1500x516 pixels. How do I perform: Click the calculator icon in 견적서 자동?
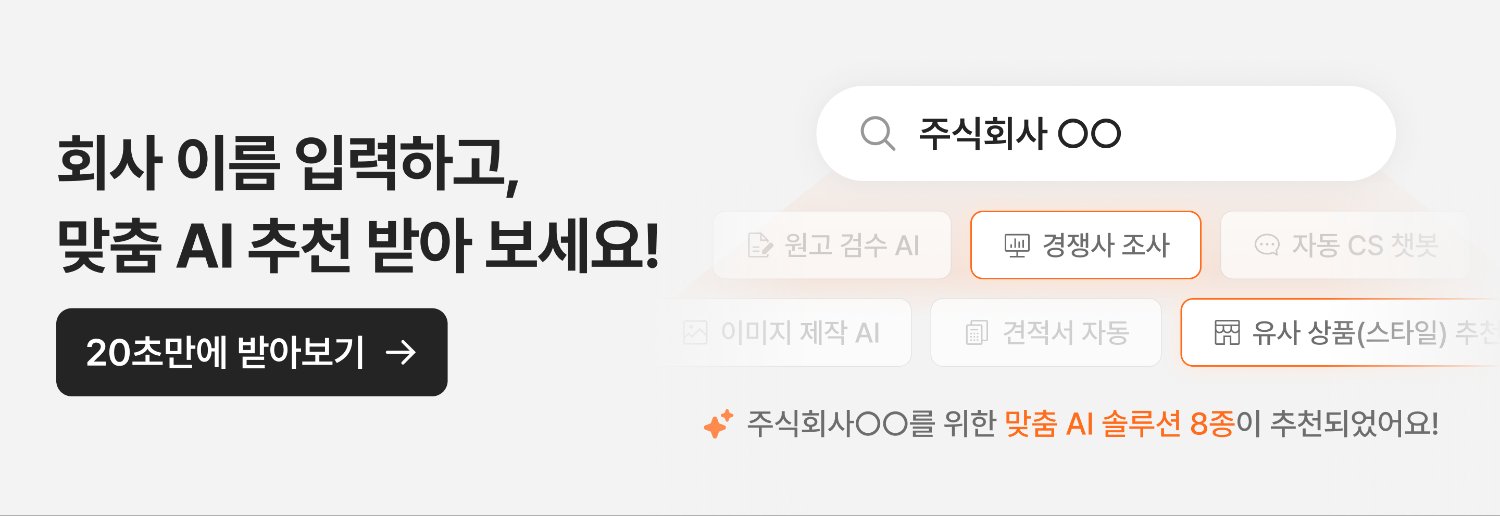pyautogui.click(x=976, y=332)
